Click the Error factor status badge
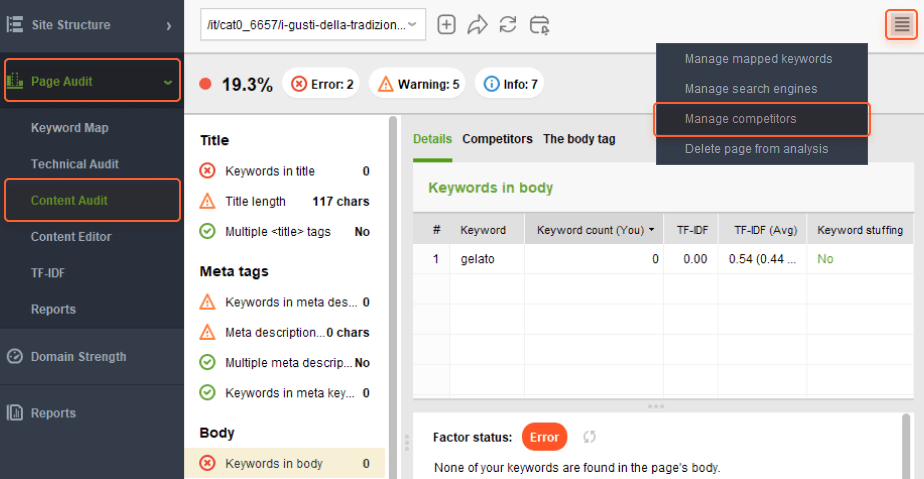 pos(544,437)
